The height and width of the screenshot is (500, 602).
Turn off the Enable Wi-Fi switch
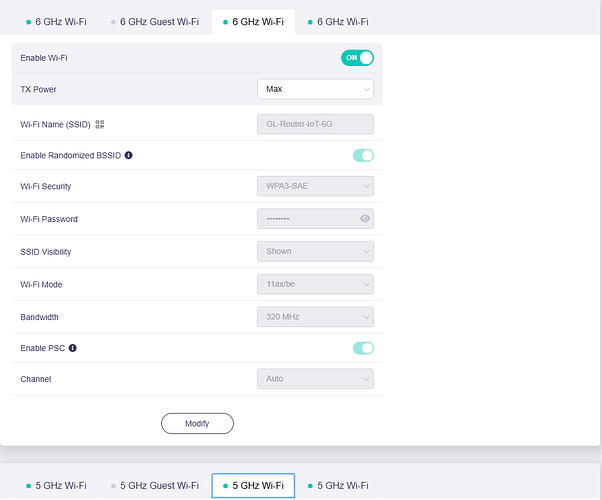tap(357, 58)
